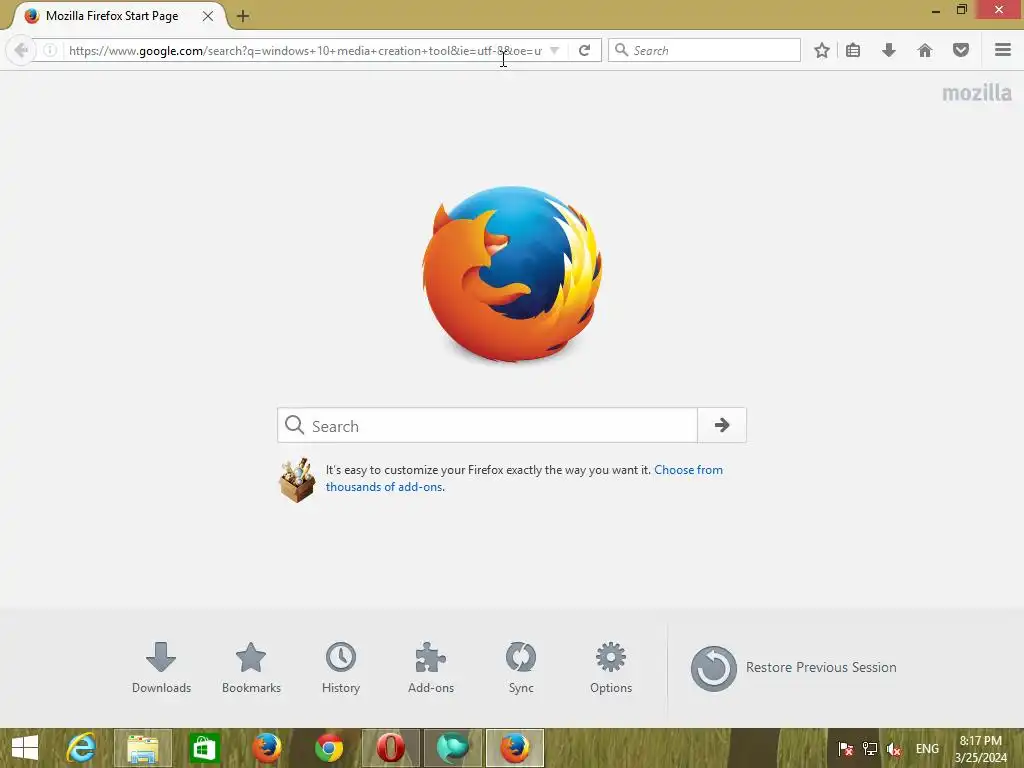Click the back arrow navigation button
This screenshot has width=1024, height=768.
click(x=21, y=50)
